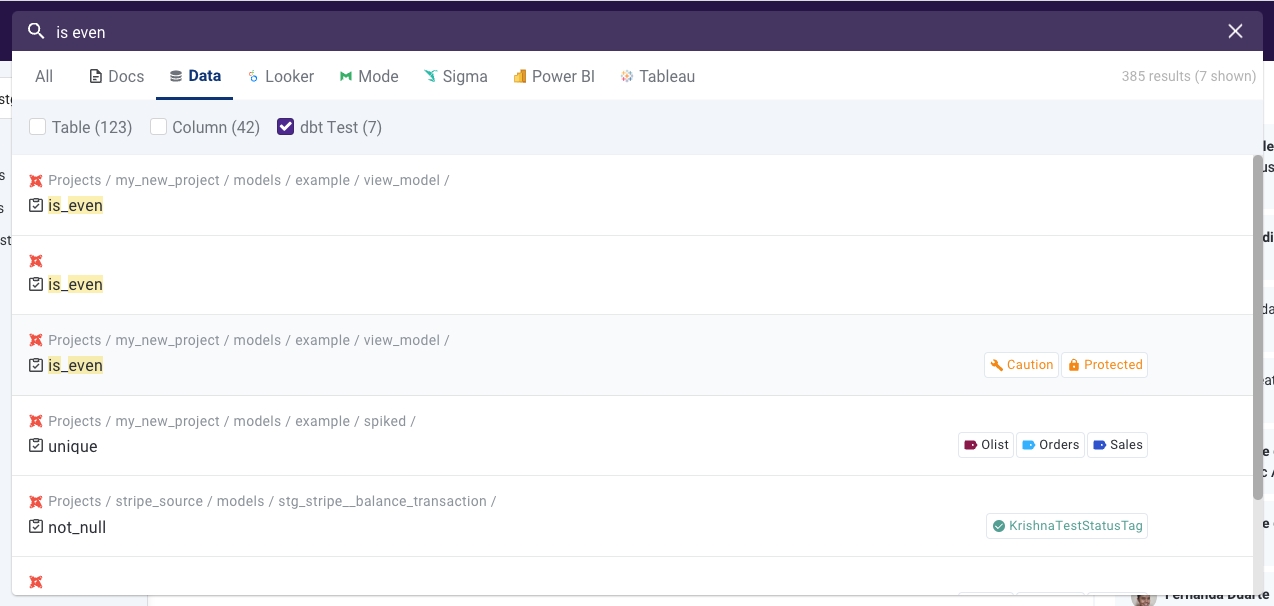This screenshot has height=606, width=1274.
Task: Switch to the Docs tab
Action: pyautogui.click(x=117, y=77)
